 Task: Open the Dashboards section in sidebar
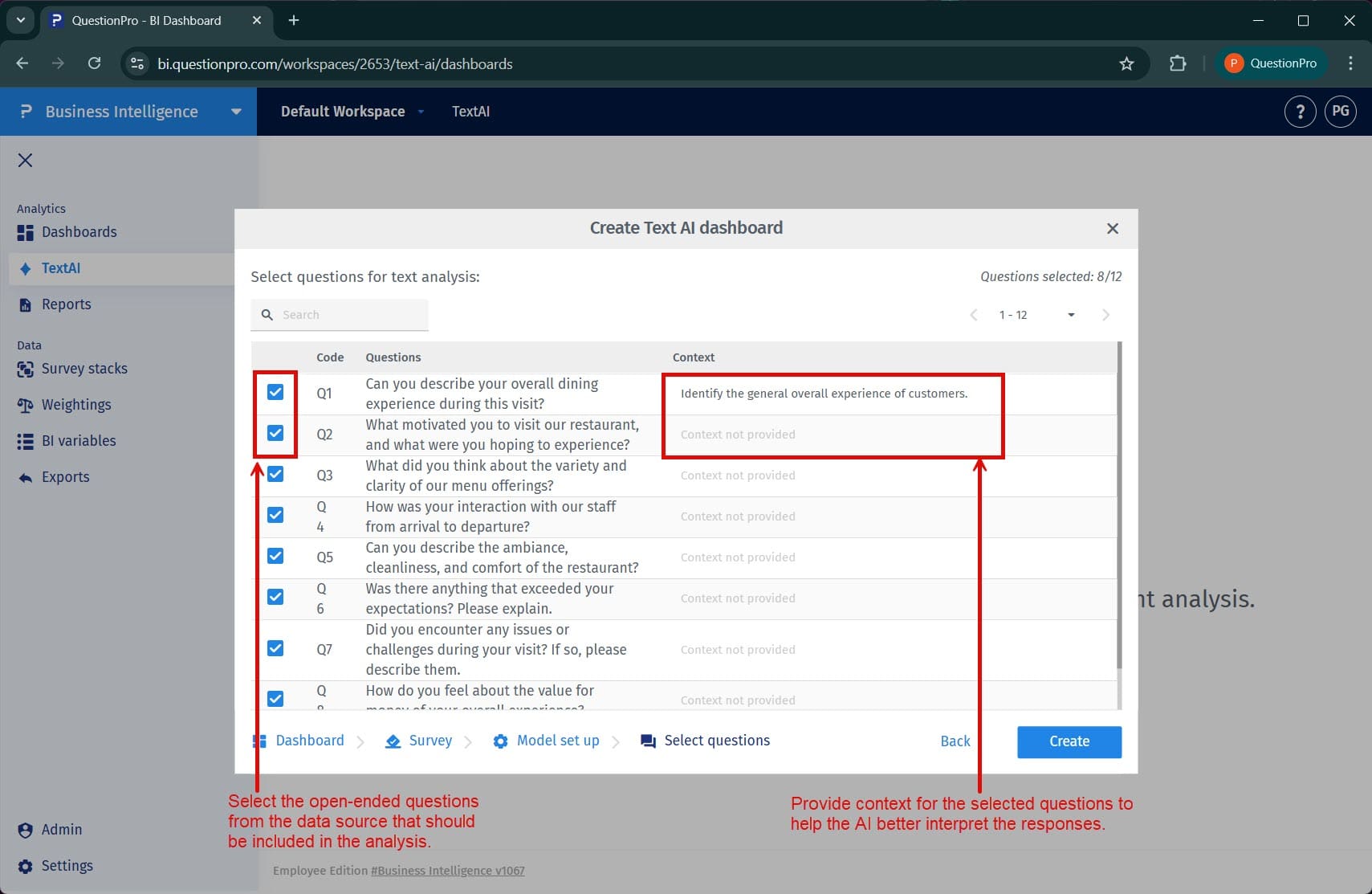click(x=79, y=233)
